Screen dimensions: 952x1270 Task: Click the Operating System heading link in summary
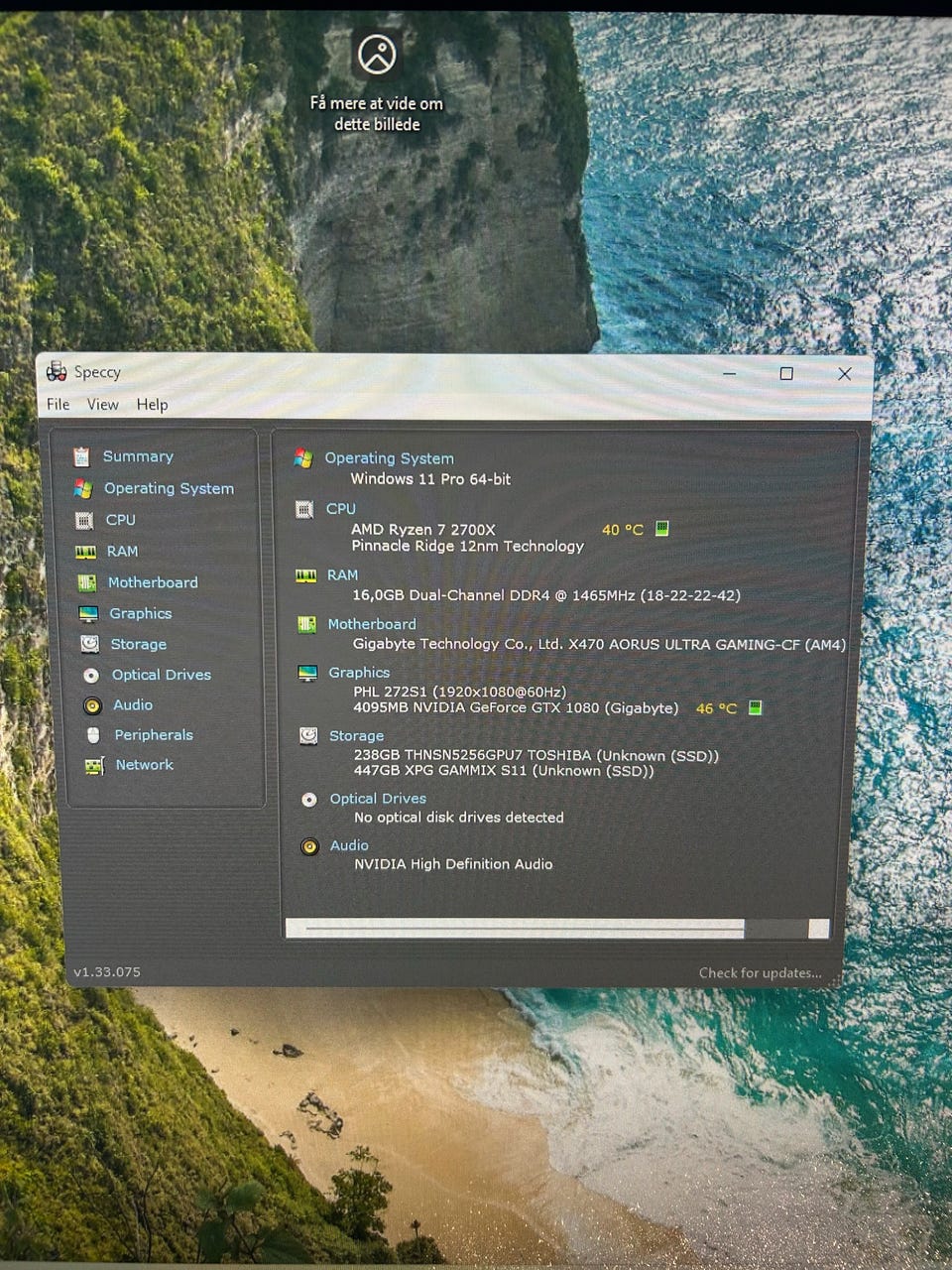(x=389, y=458)
